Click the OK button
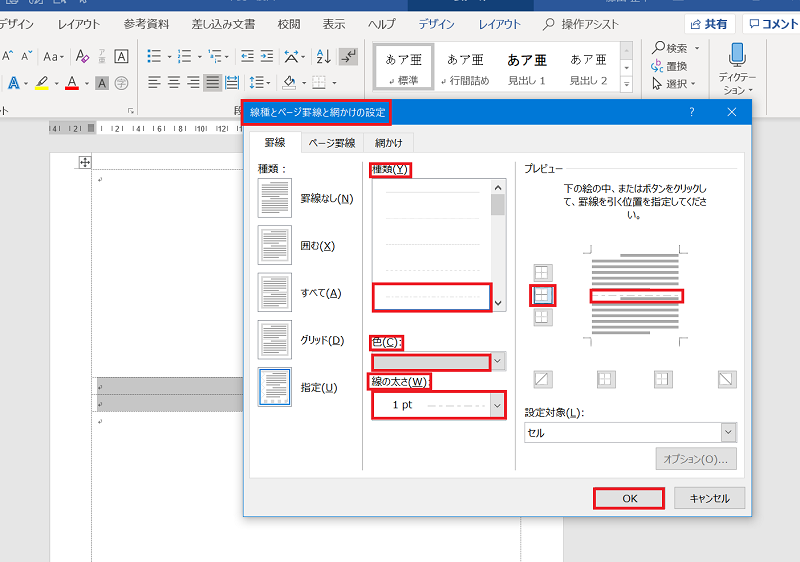The width and height of the screenshot is (800, 562). point(629,498)
